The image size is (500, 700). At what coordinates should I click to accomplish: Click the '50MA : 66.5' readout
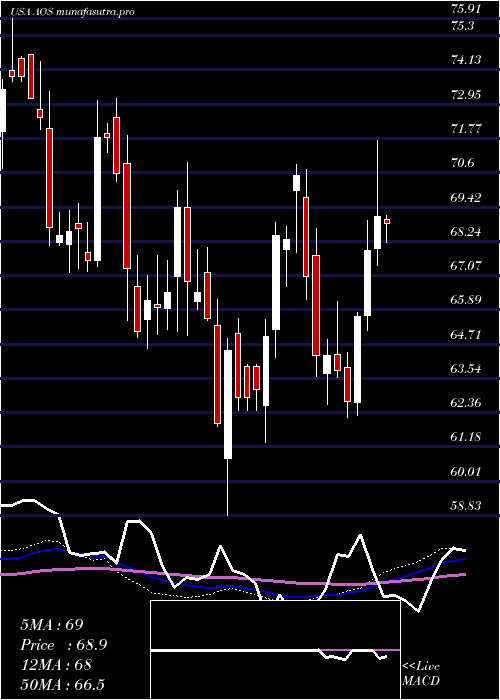click(x=62, y=684)
